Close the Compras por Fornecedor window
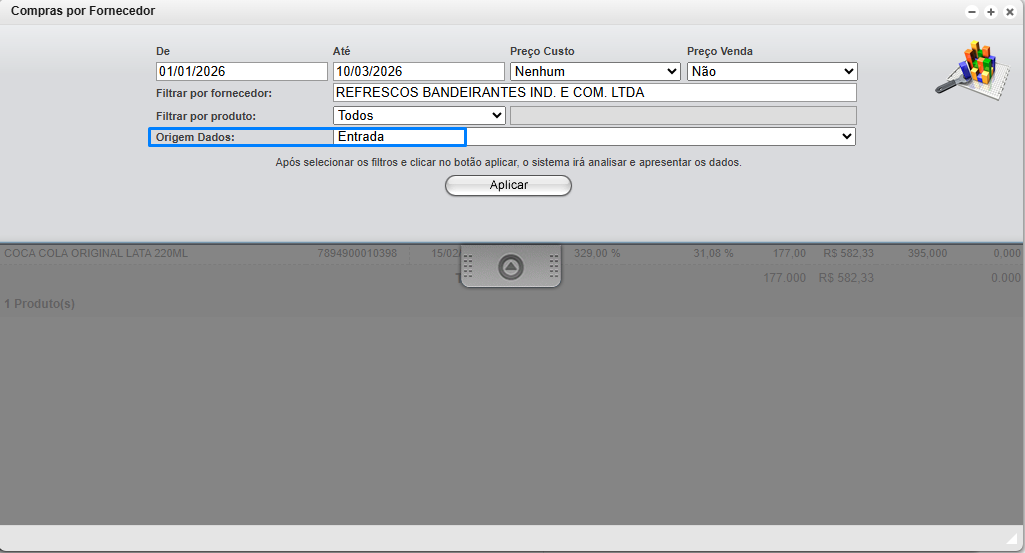 [x=1010, y=12]
